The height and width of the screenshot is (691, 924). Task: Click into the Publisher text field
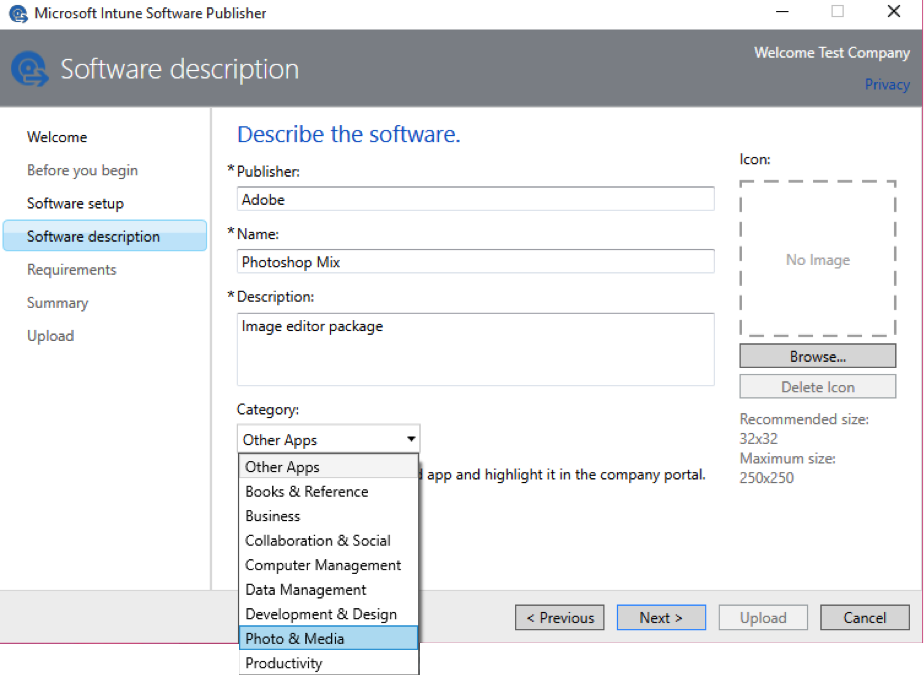(x=475, y=199)
